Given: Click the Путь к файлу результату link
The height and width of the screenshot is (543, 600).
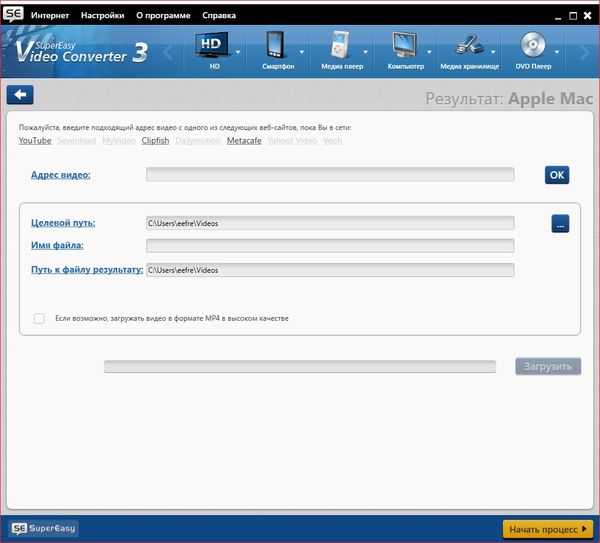Looking at the screenshot, I should point(87,270).
